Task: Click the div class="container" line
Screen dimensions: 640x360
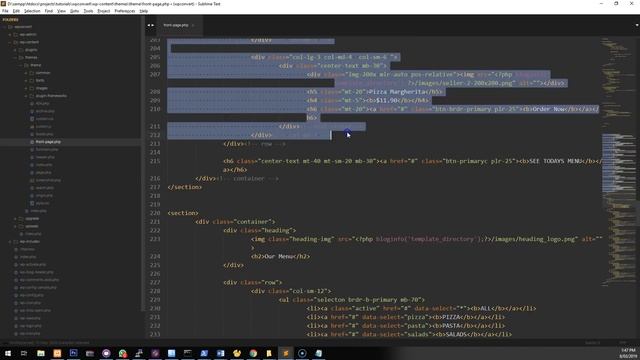Action: click(236, 222)
